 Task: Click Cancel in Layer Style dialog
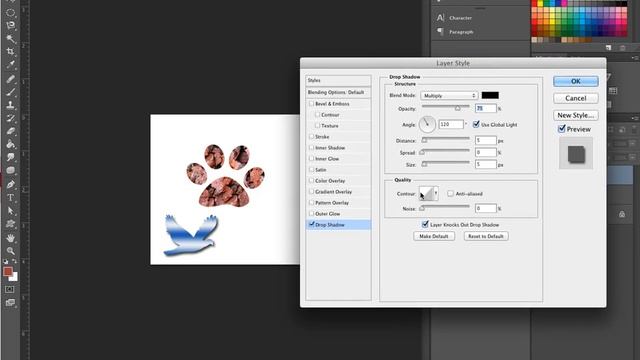coord(576,98)
